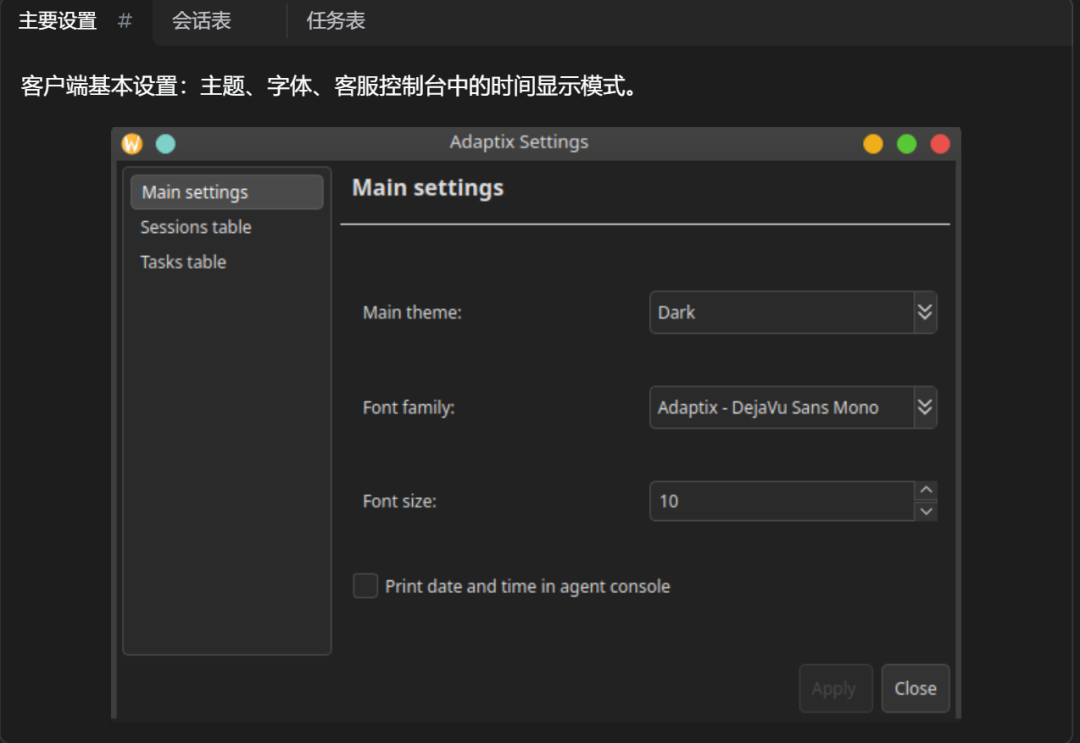
Task: Click the Main theme: label
Action: pos(412,313)
